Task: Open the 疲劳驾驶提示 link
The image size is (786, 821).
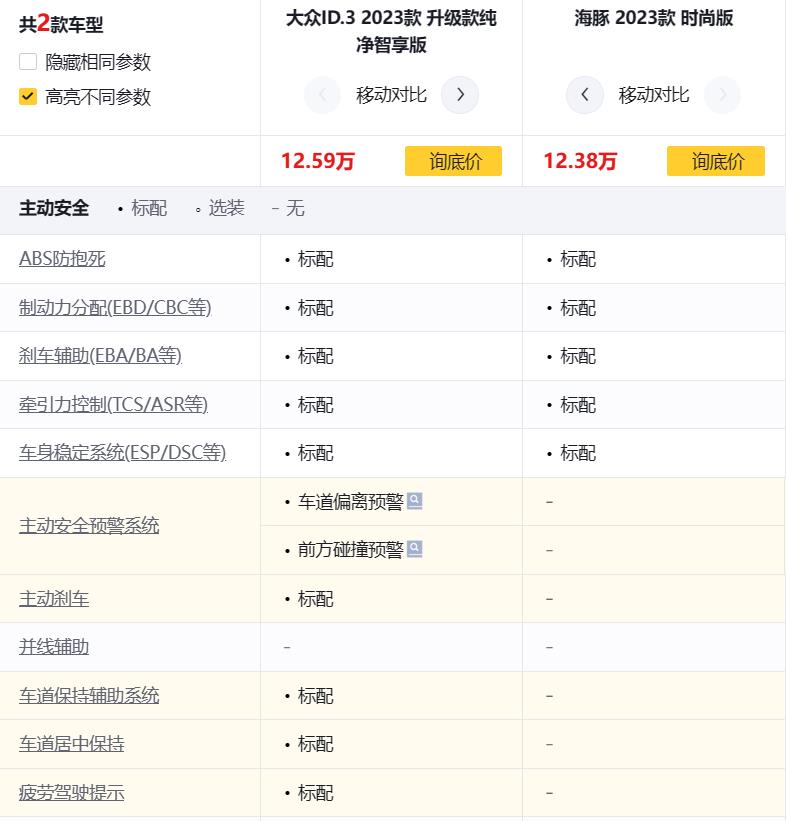Action: coord(72,792)
